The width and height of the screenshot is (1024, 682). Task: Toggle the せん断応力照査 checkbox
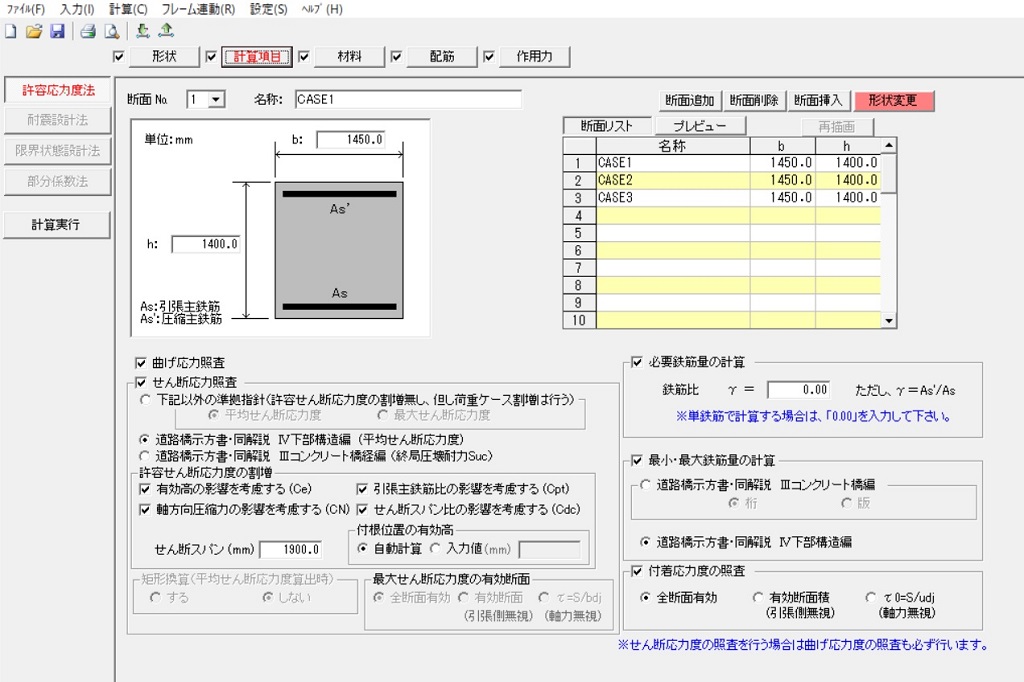[140, 383]
